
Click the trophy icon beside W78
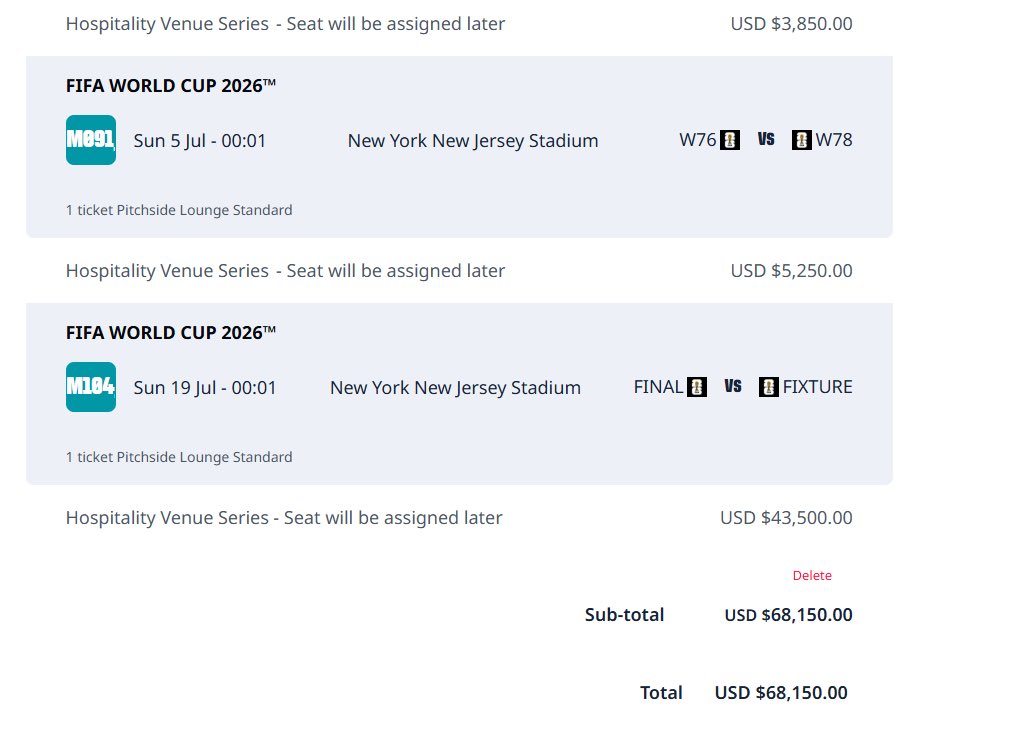[x=801, y=140]
